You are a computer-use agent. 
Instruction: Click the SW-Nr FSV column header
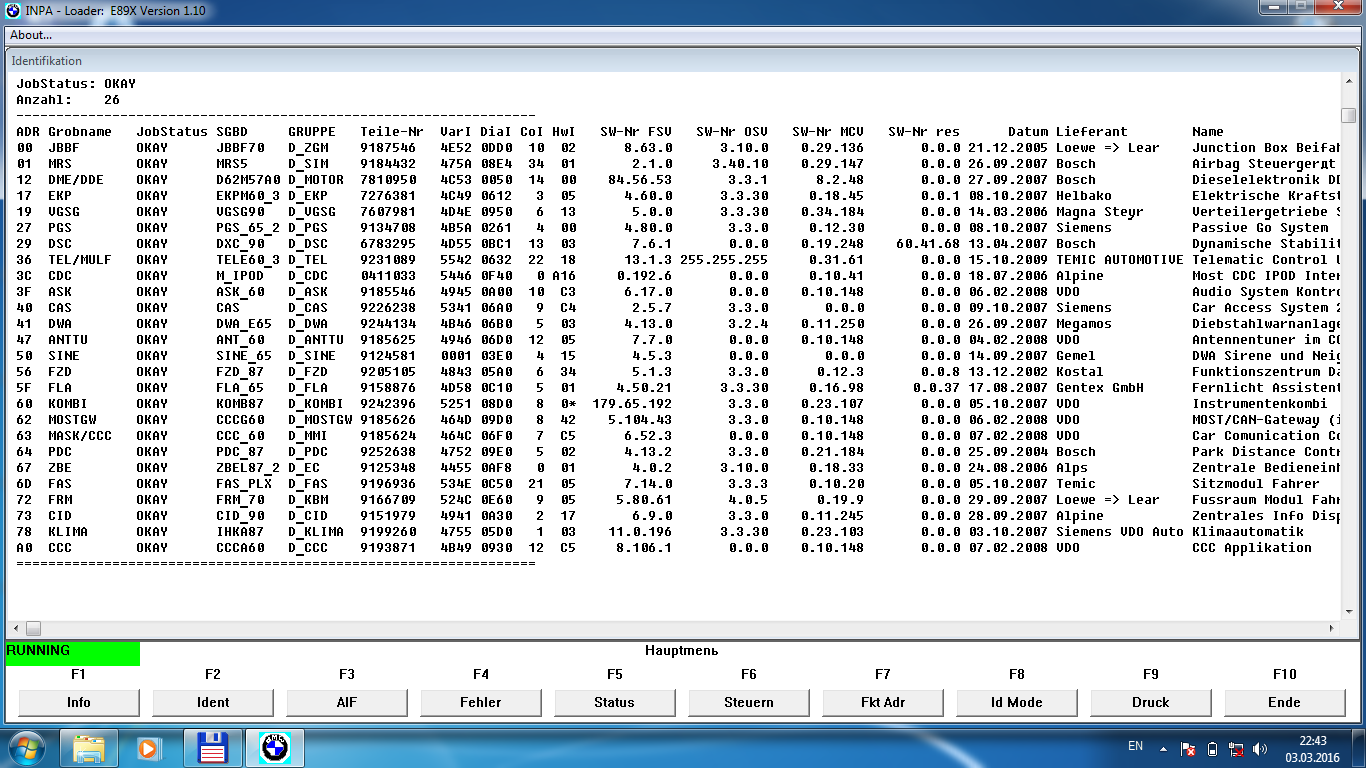tap(636, 132)
